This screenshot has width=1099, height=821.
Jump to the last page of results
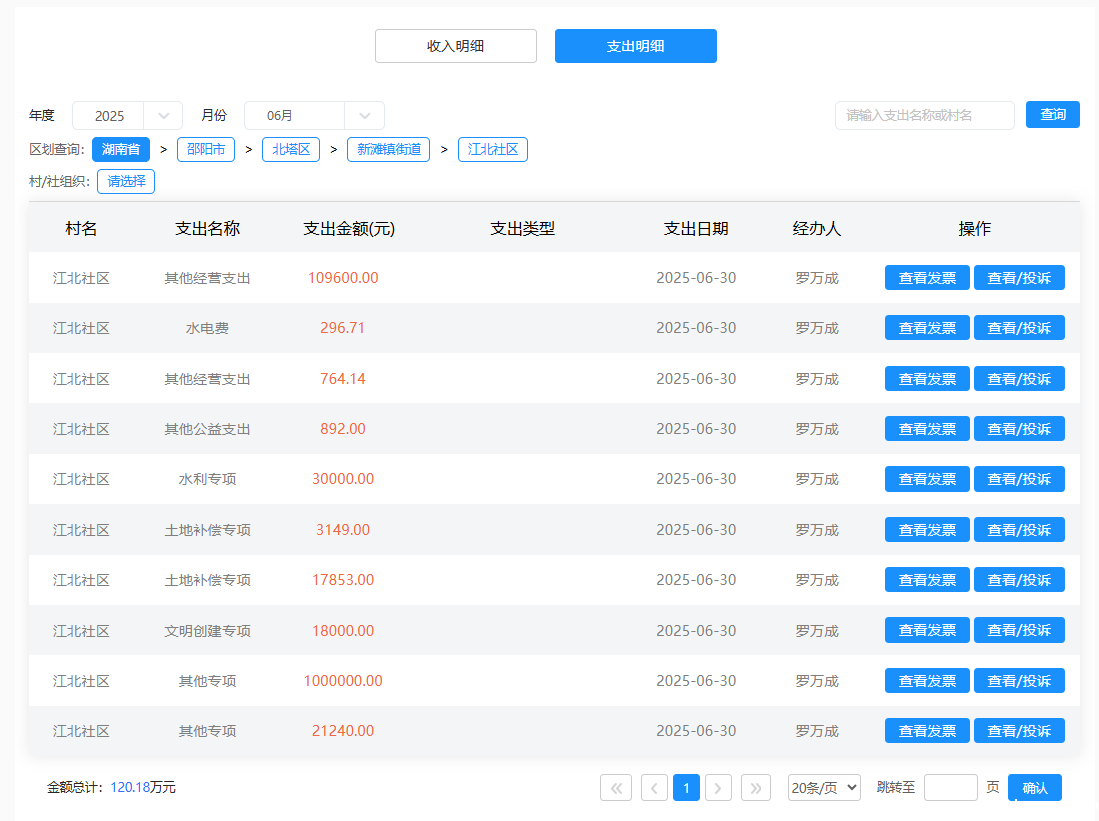[756, 788]
